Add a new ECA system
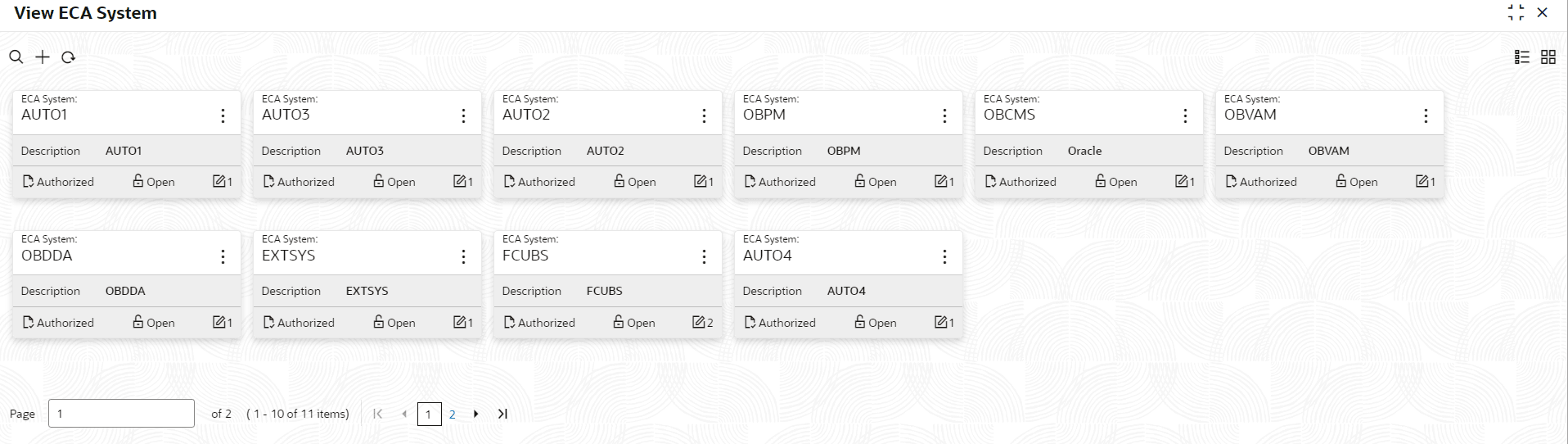The image size is (1568, 444). tap(43, 57)
